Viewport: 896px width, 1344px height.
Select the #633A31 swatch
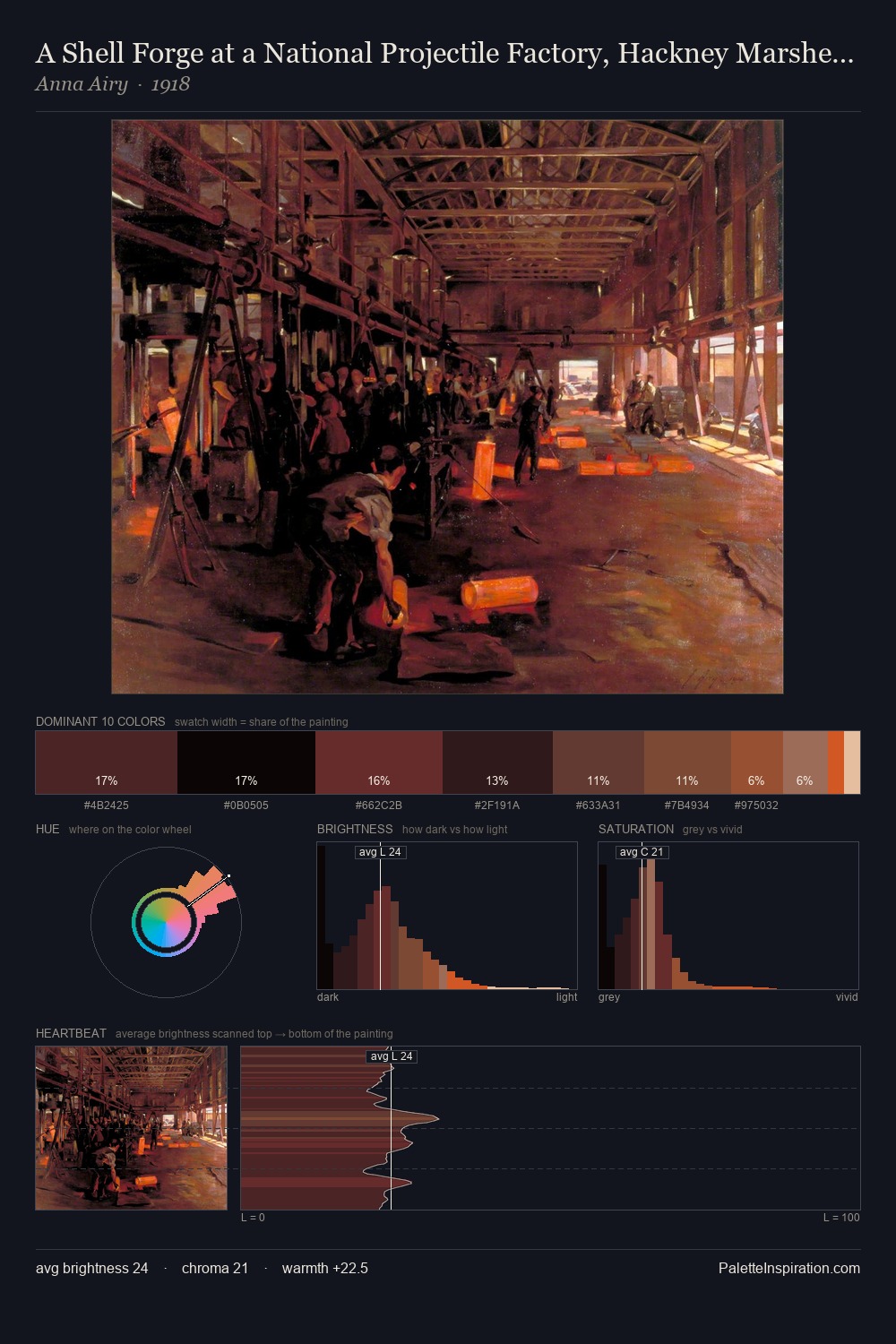tap(599, 762)
